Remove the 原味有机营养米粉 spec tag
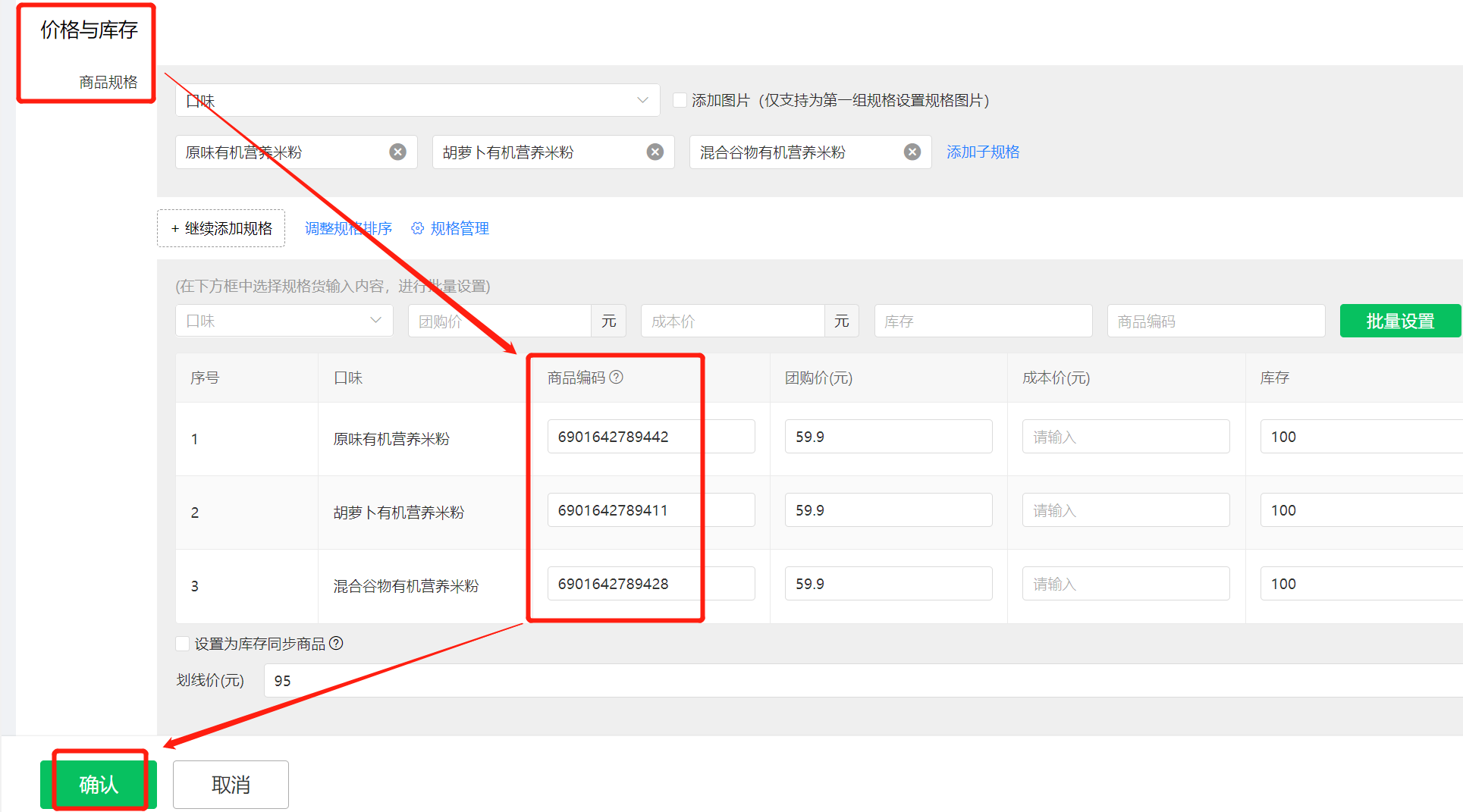The image size is (1463, 812). click(x=397, y=152)
